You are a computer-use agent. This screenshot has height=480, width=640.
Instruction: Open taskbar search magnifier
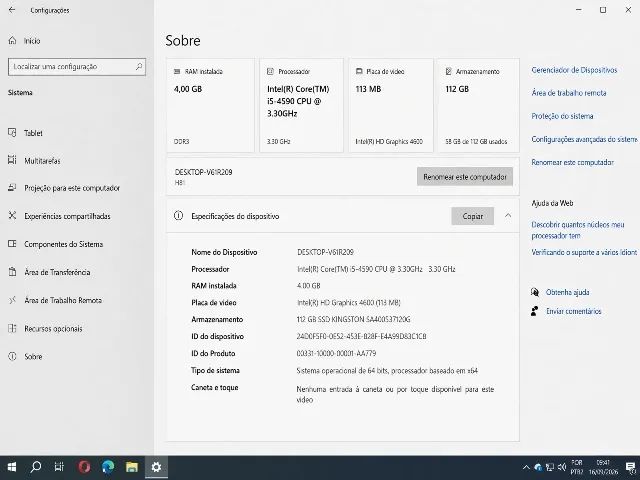point(36,467)
